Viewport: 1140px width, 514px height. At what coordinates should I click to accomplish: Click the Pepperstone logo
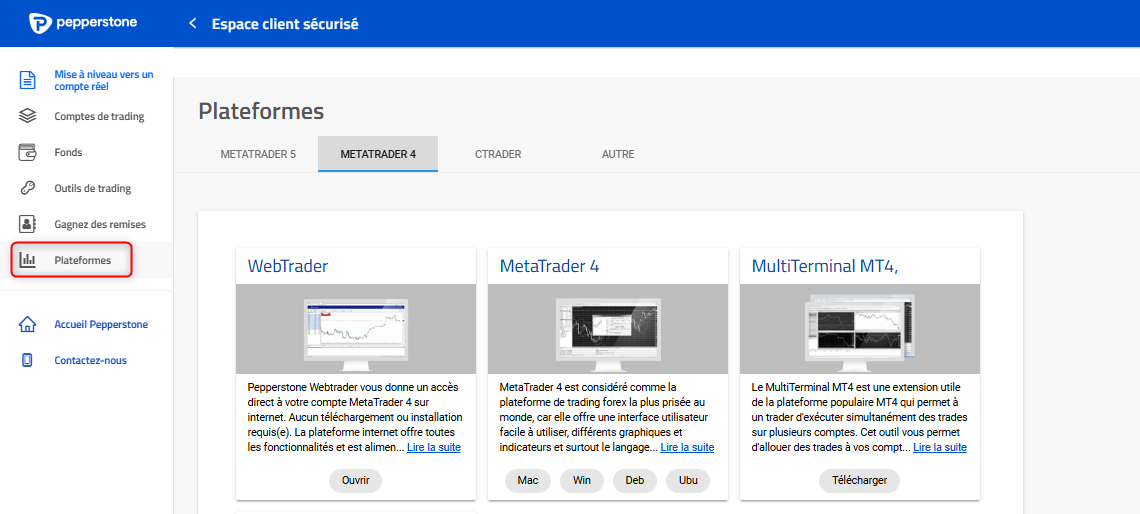coord(83,23)
